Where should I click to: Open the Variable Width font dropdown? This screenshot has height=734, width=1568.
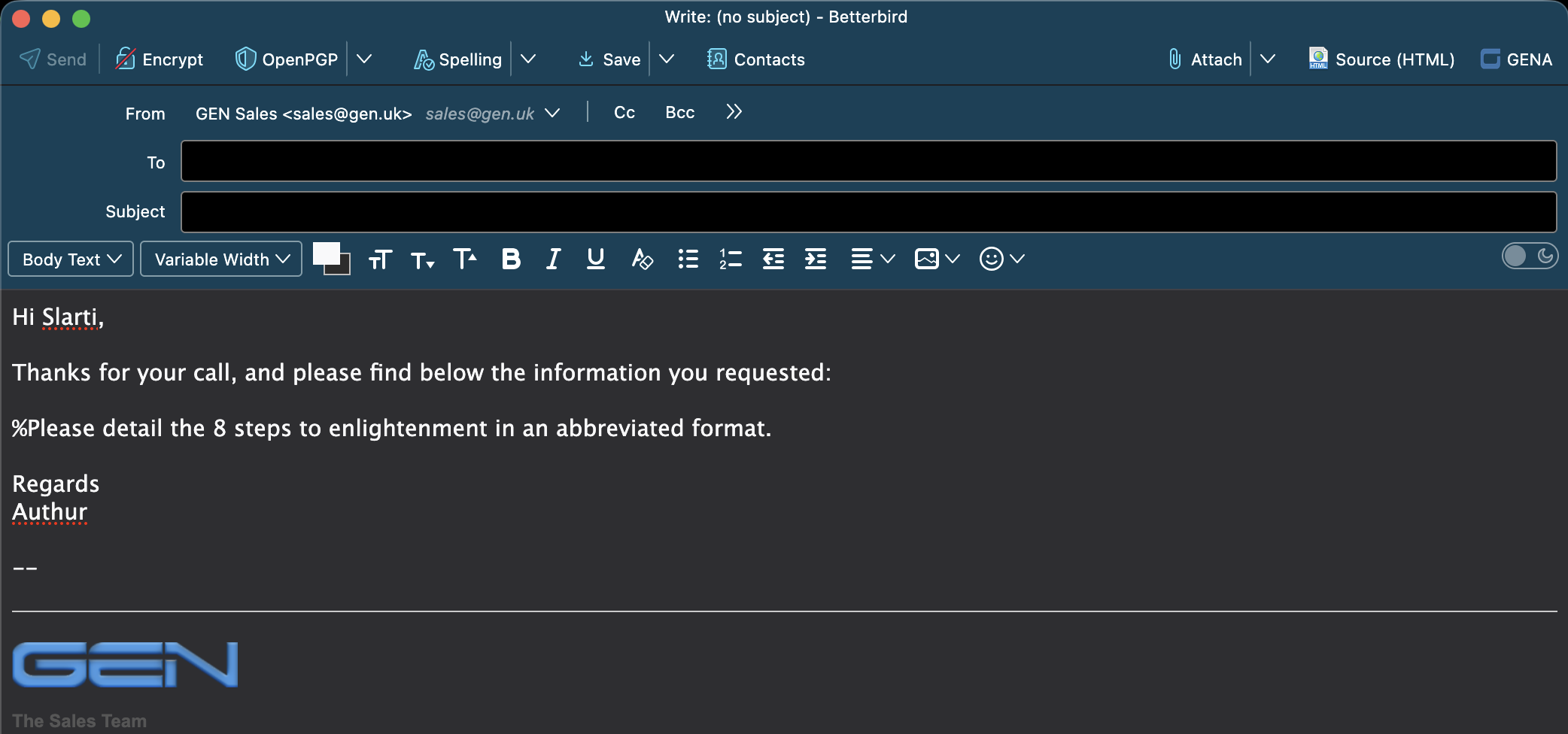pyautogui.click(x=221, y=259)
